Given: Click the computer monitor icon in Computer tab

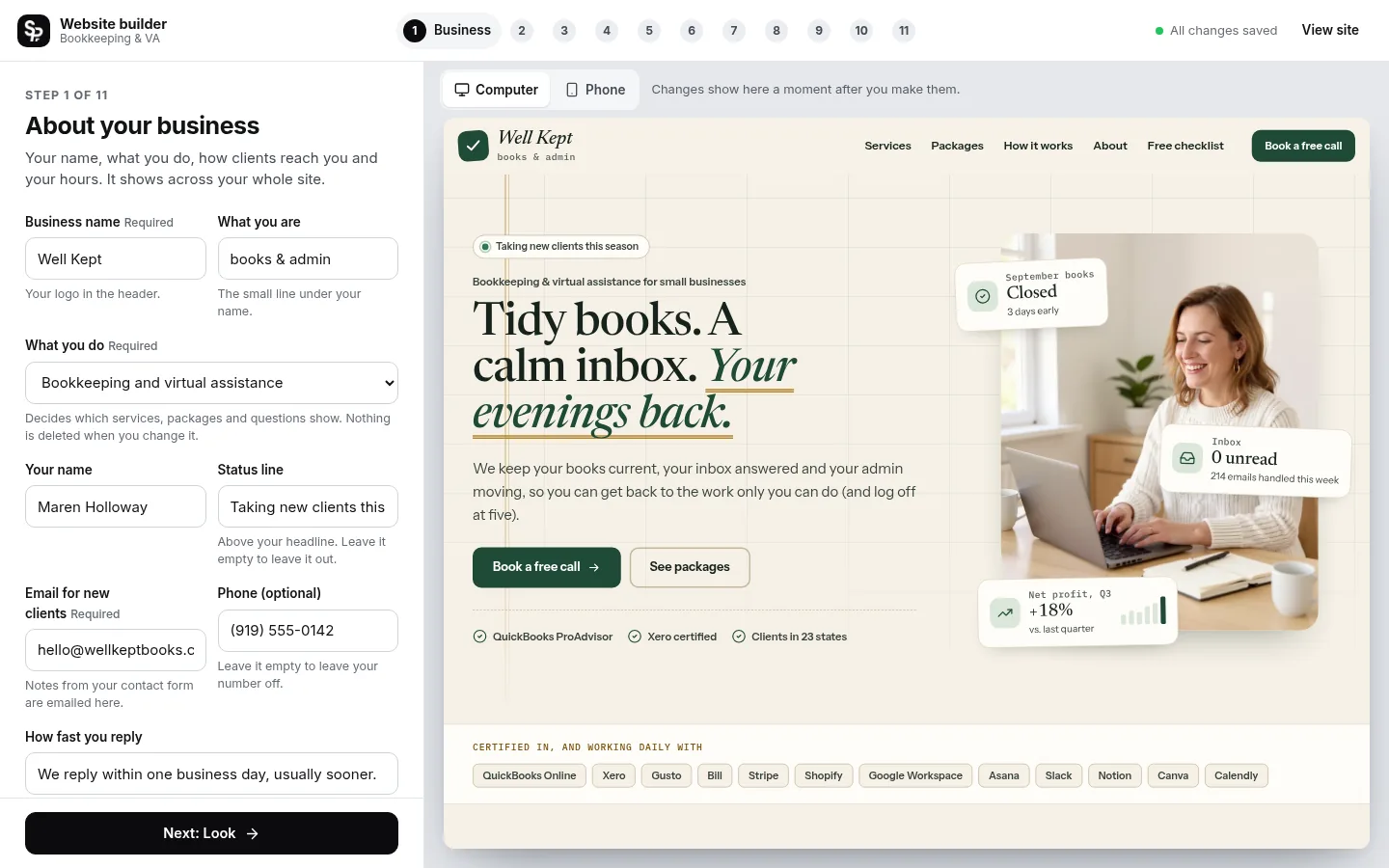Looking at the screenshot, I should pos(462,90).
